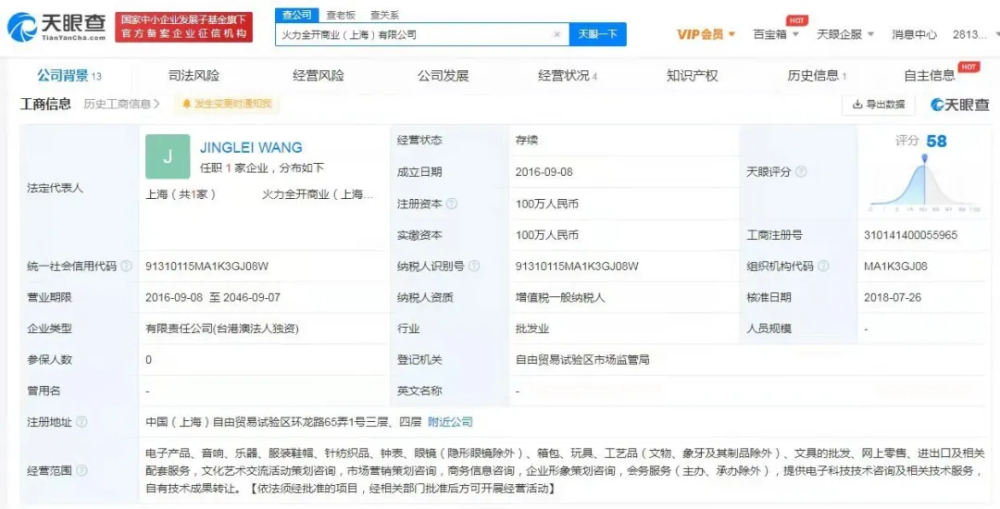This screenshot has width=1000, height=509.
Task: Switch to the 司法风险 tab
Action: 194,76
